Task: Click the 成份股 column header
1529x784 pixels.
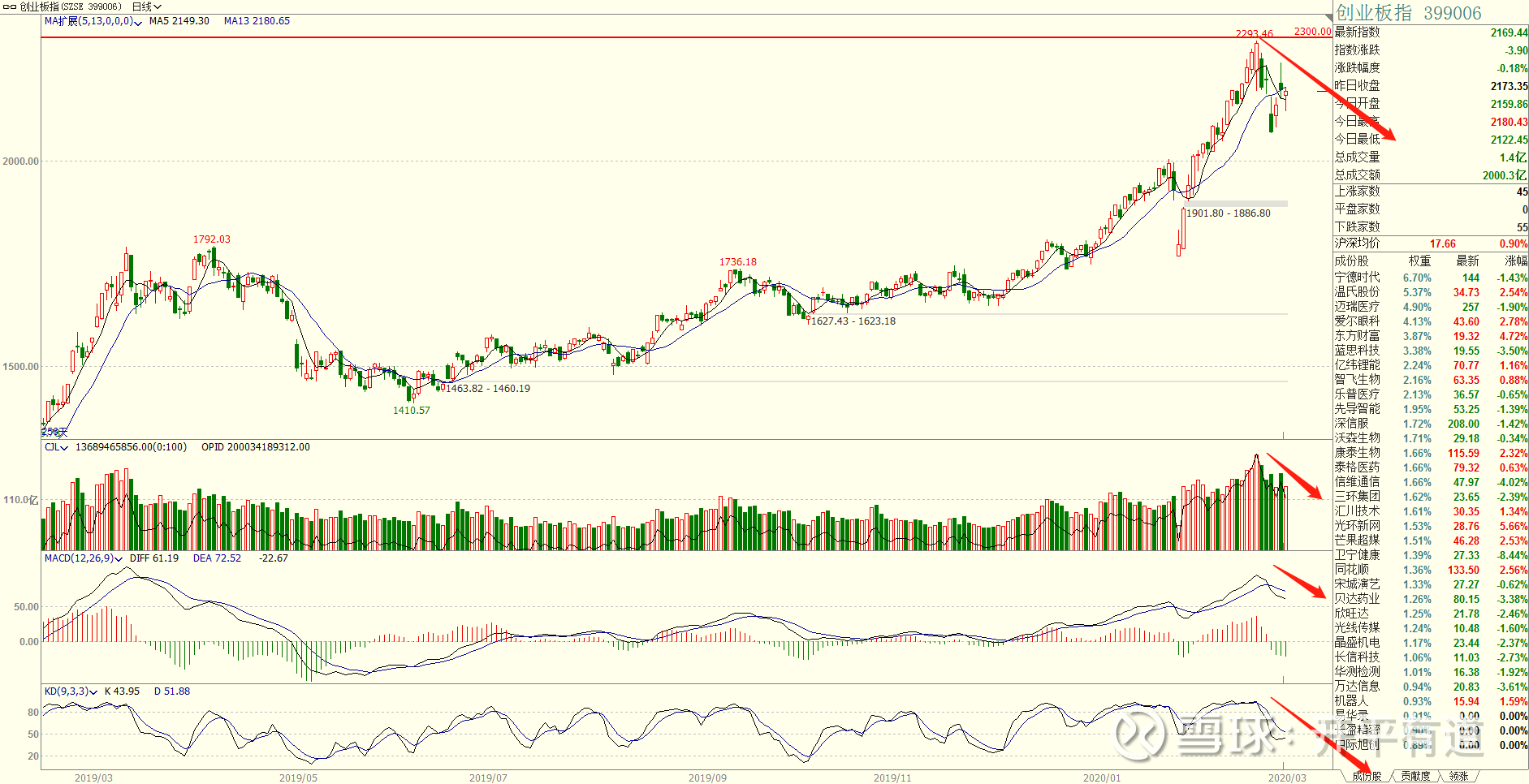Action: point(1351,261)
